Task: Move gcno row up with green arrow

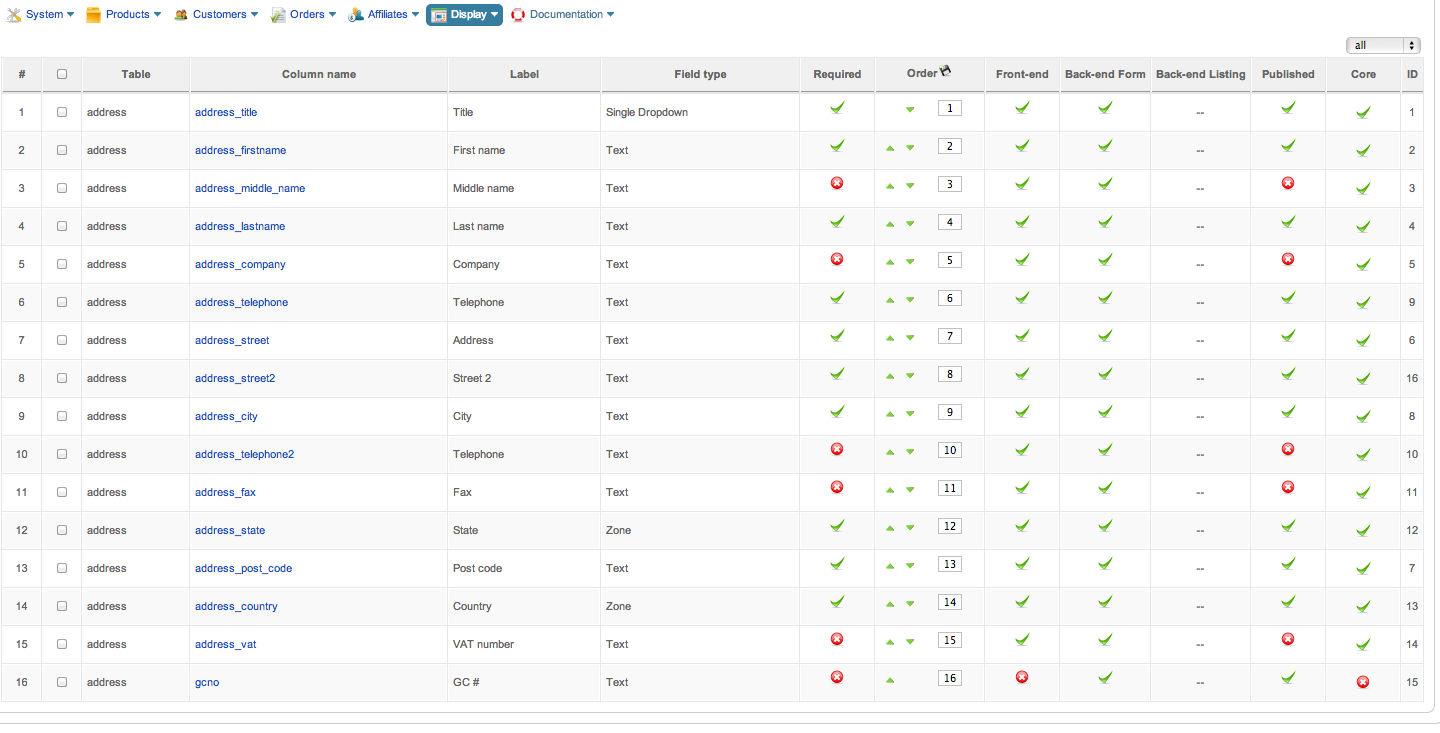Action: [x=890, y=680]
